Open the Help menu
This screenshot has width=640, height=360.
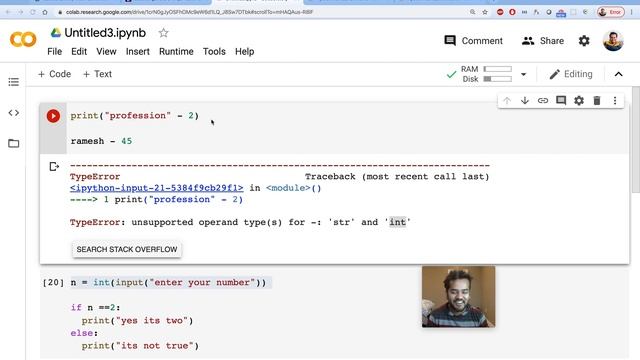[x=244, y=51]
